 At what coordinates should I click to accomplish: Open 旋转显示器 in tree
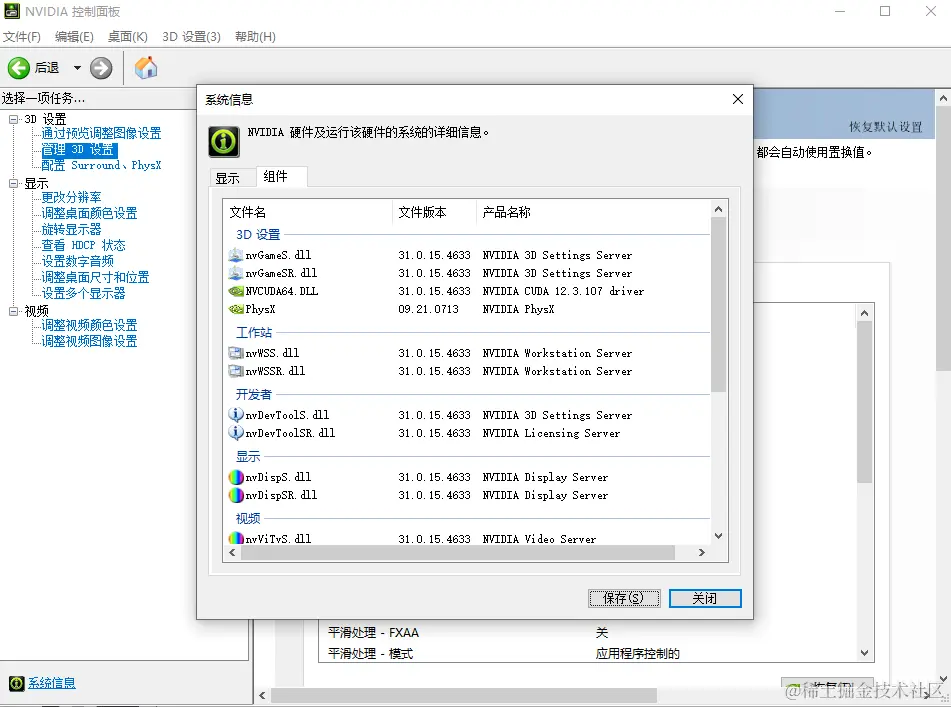(x=71, y=229)
